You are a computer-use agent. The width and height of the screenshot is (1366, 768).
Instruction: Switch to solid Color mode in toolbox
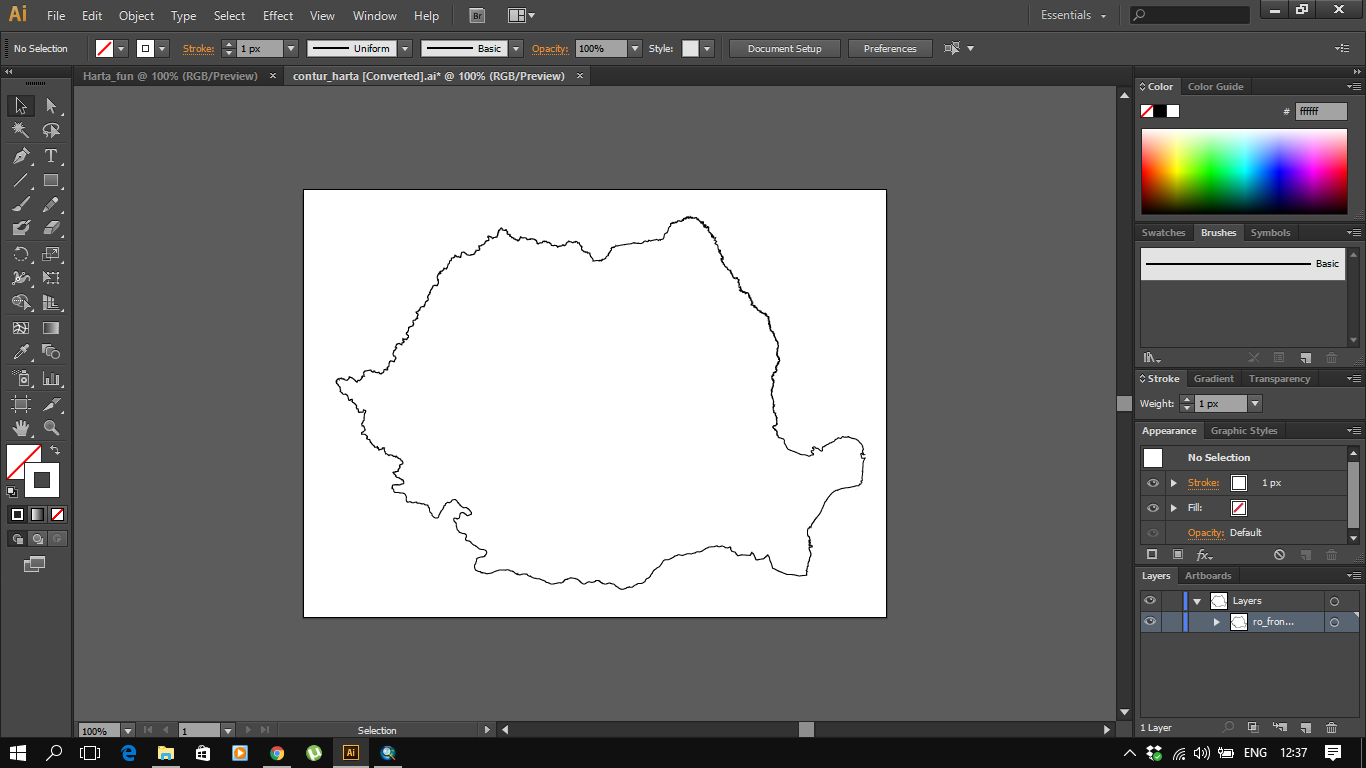click(17, 515)
